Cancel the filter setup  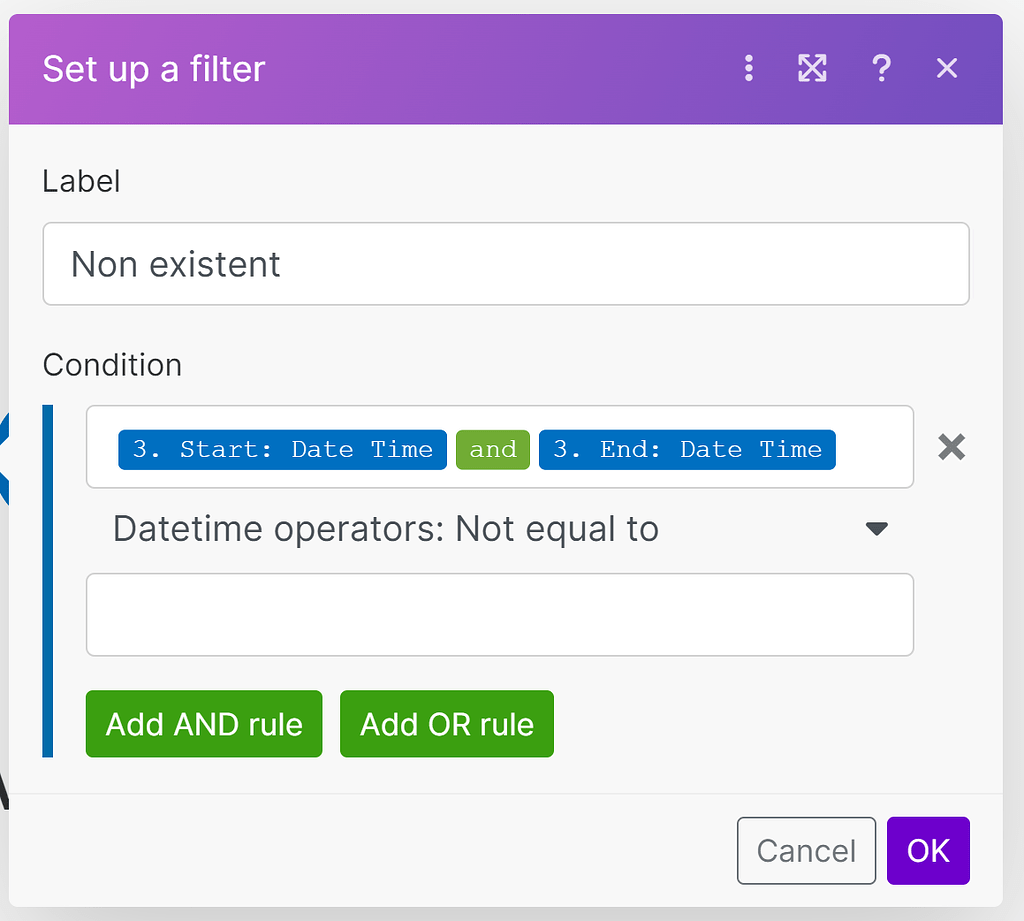pos(806,851)
